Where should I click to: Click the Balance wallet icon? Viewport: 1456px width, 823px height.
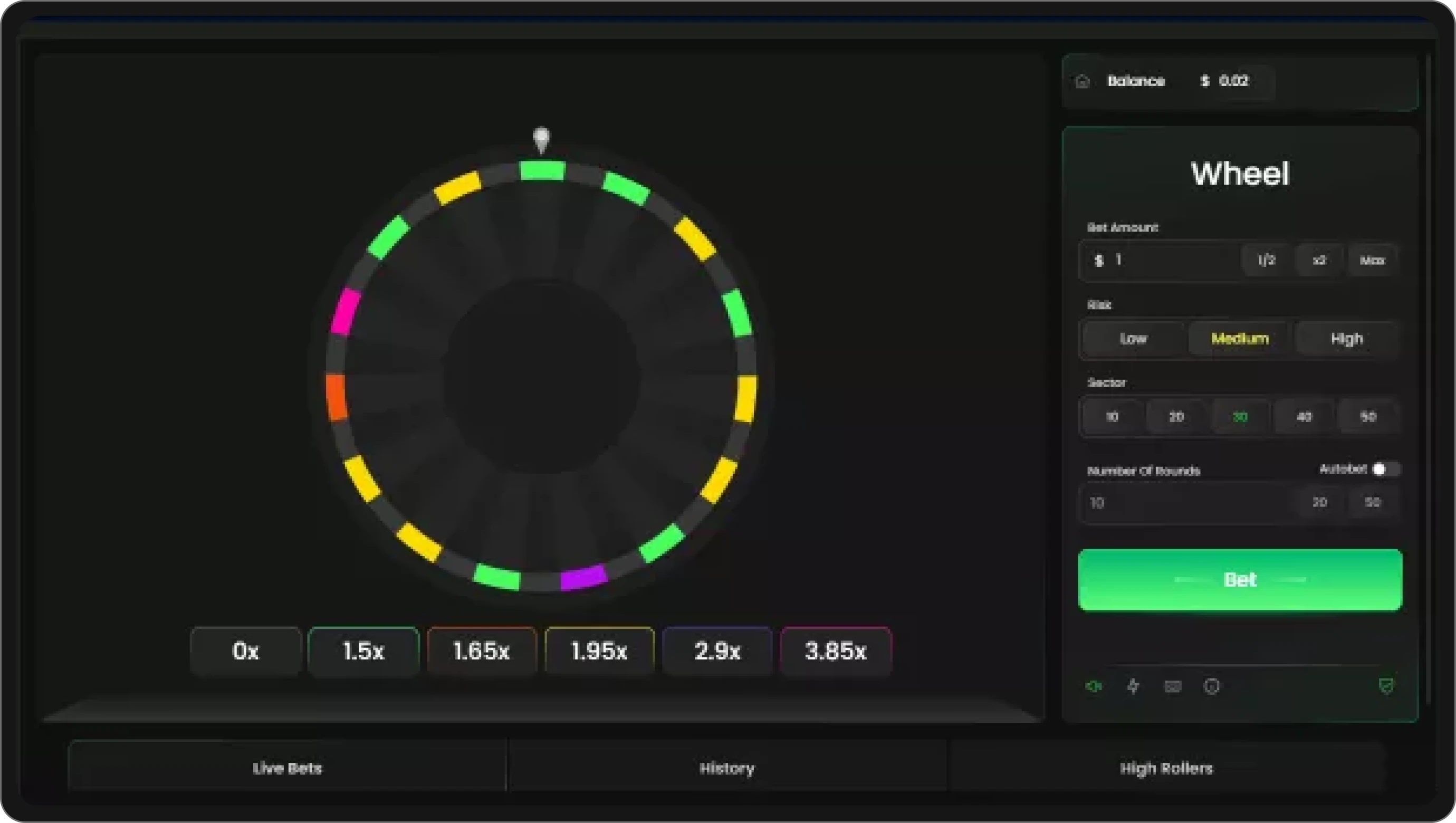tap(1083, 81)
